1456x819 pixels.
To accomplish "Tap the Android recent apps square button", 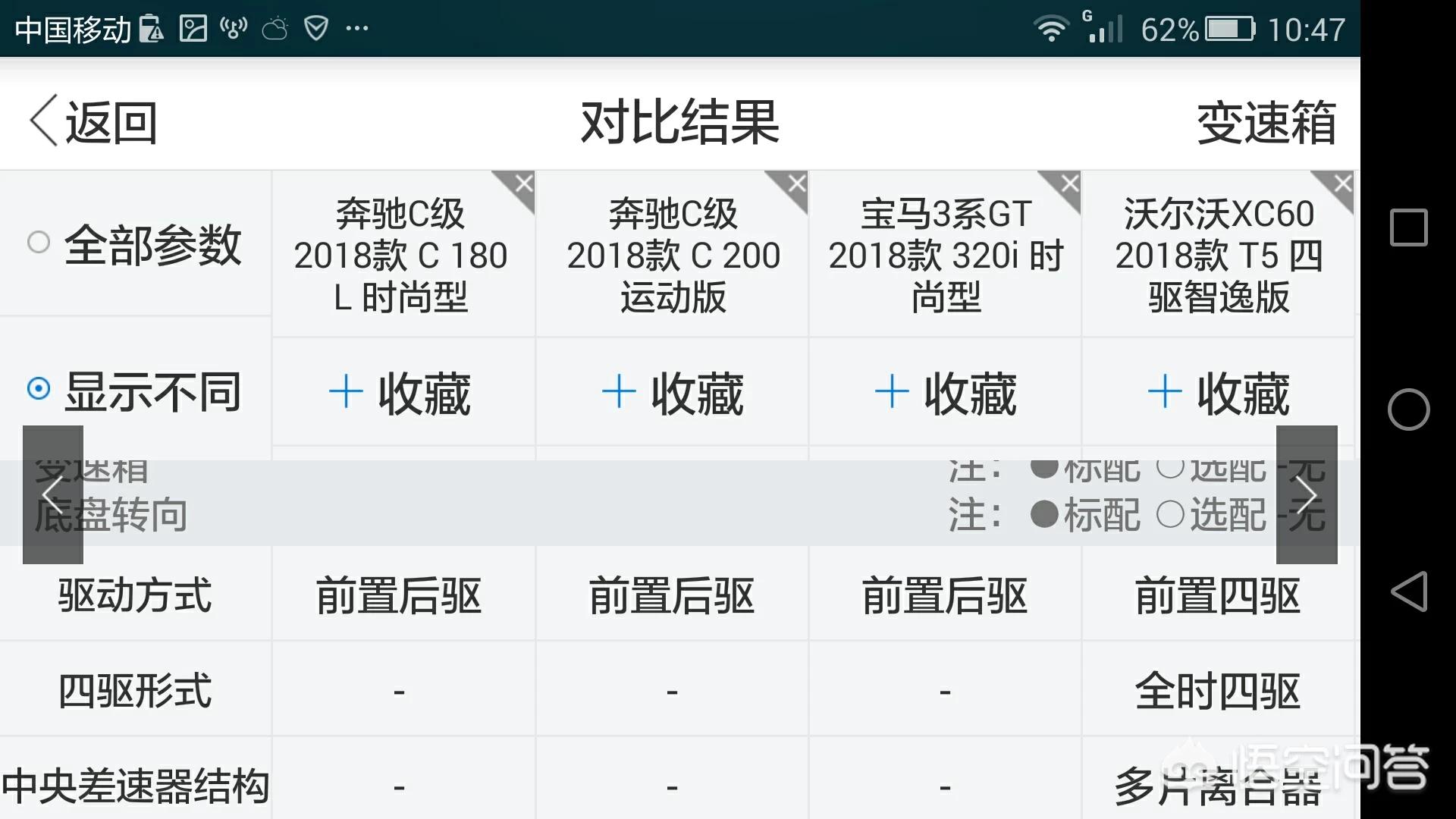I will click(1408, 227).
